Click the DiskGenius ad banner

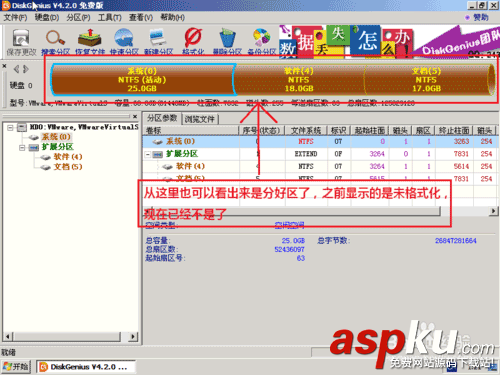[x=388, y=41]
